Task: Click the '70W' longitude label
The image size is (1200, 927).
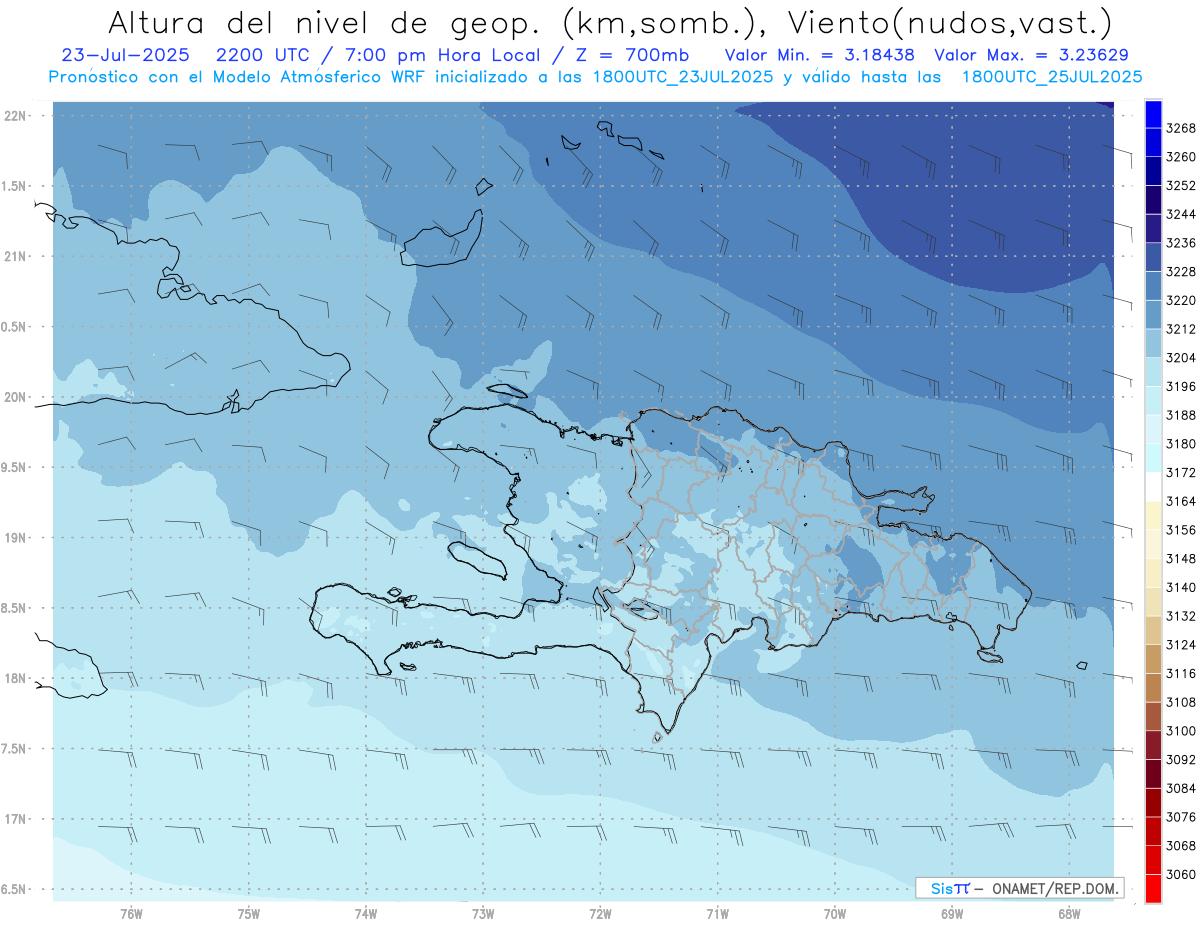Action: click(835, 914)
